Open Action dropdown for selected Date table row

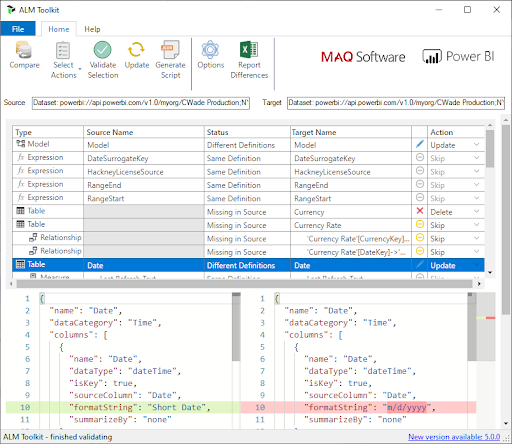[x=477, y=265]
